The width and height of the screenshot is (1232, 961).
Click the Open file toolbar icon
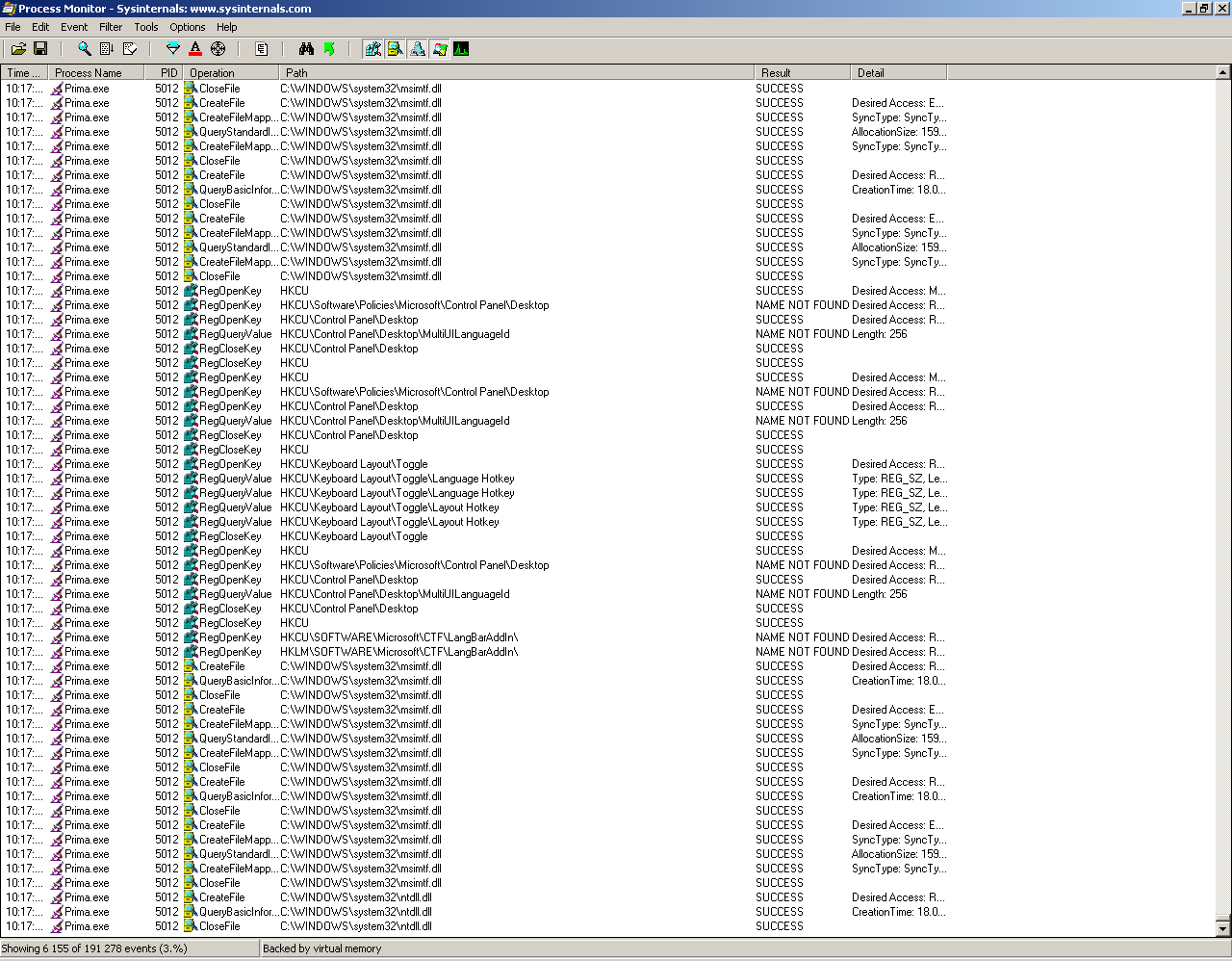point(18,49)
